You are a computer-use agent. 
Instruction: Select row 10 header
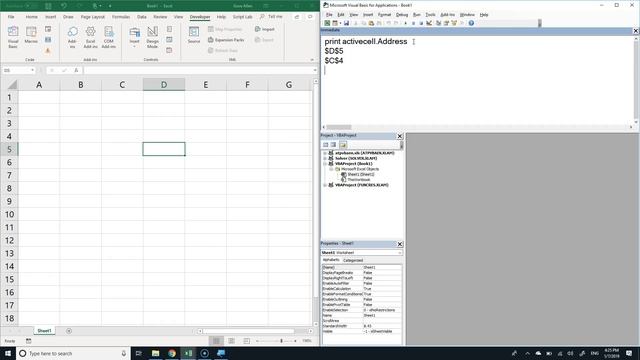(9, 214)
